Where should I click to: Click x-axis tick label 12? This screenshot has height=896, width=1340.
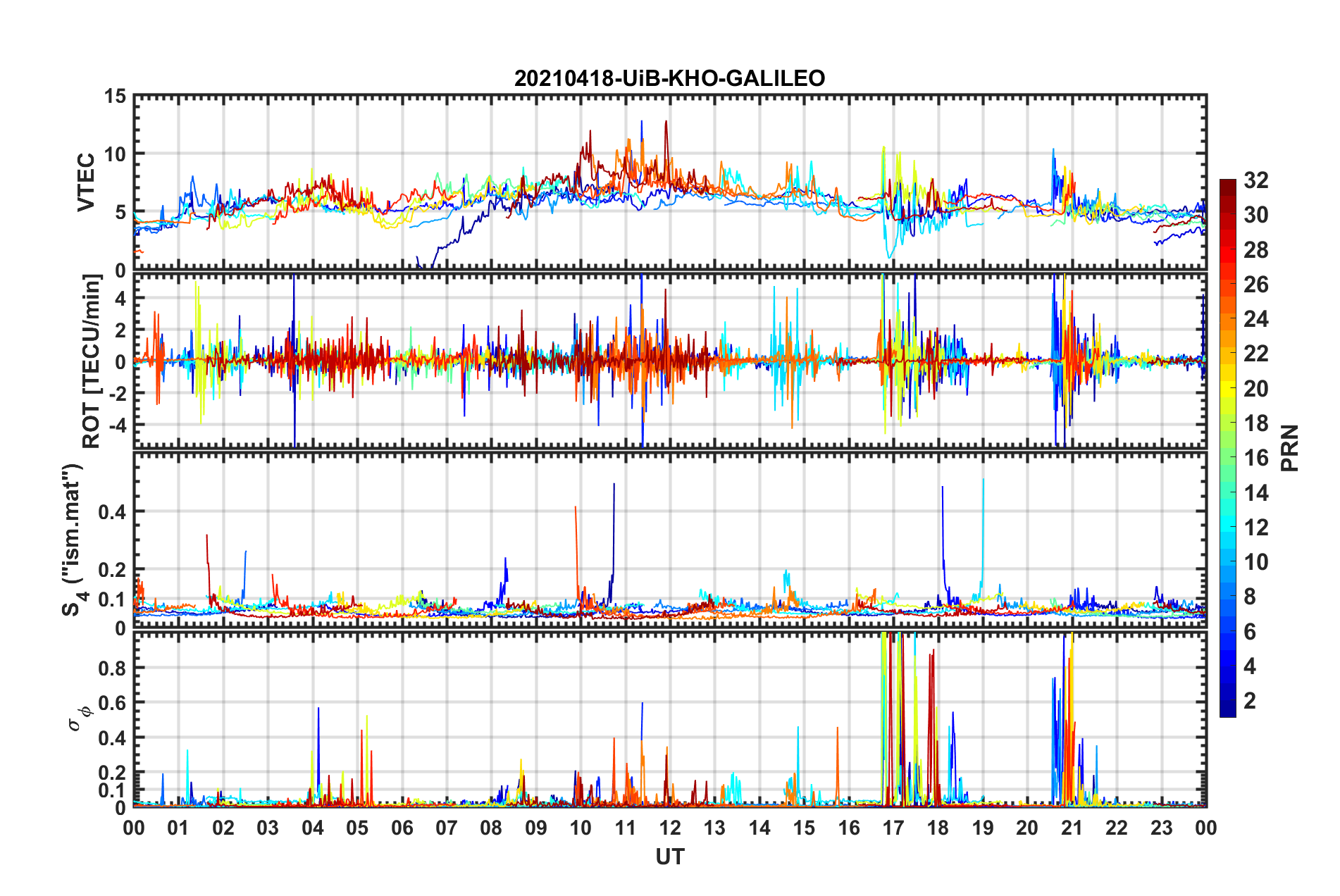669,827
